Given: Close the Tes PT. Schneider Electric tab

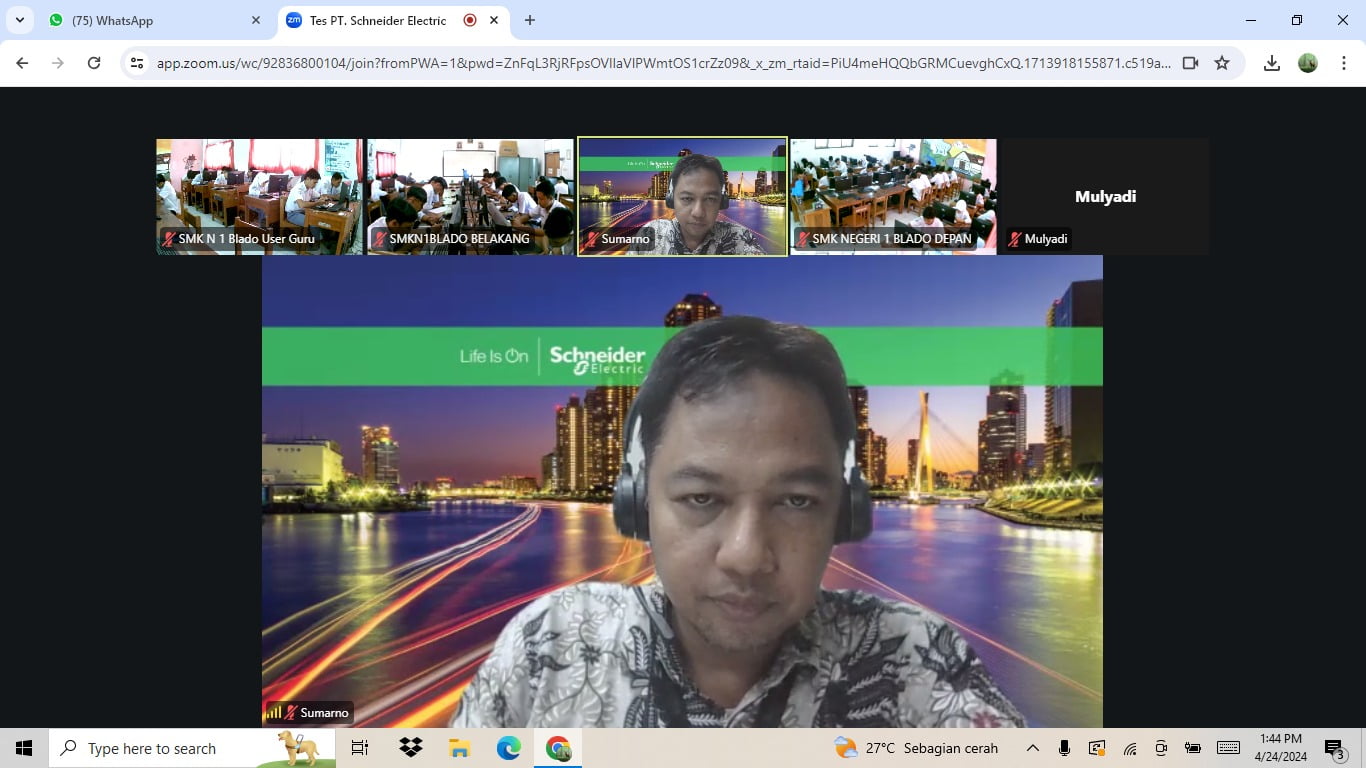Looking at the screenshot, I should [x=494, y=20].
